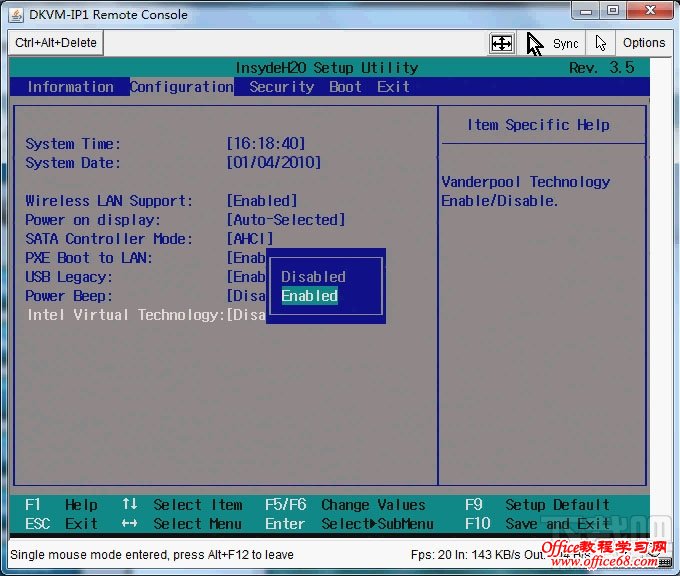Close the DKVM-IP1 Remote Console window

(650, 10)
